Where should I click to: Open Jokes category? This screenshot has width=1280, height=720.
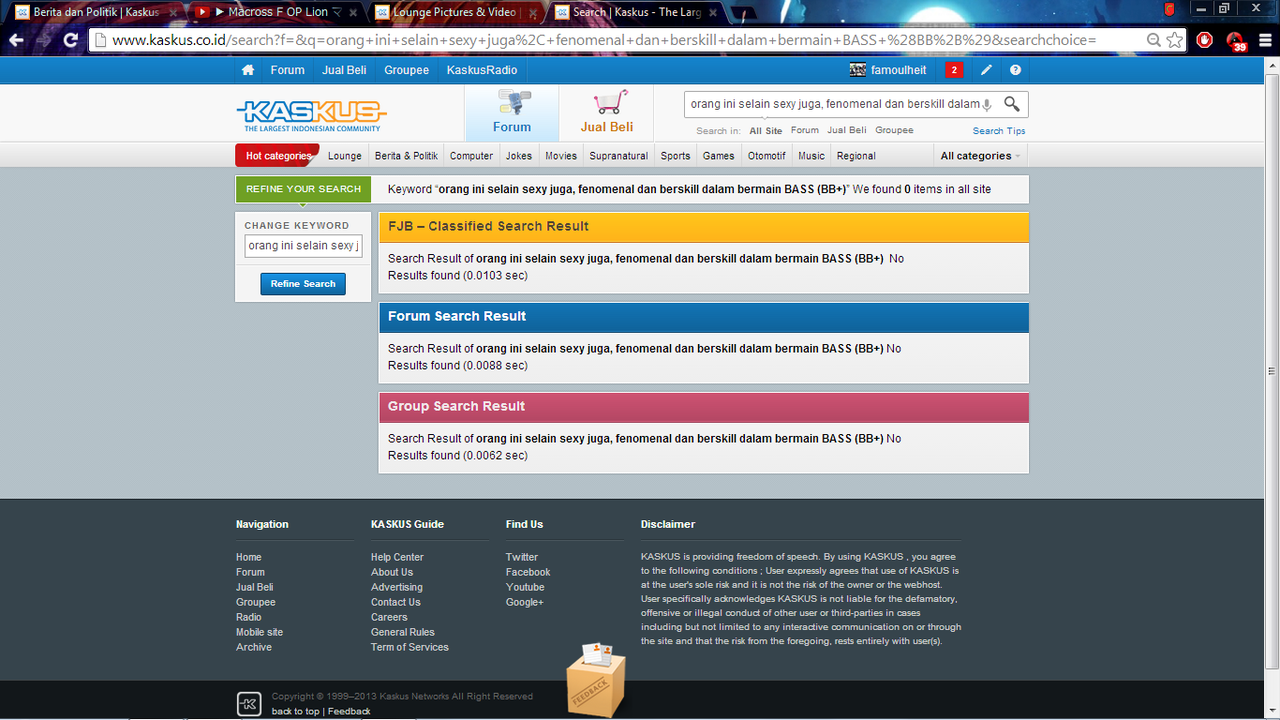tap(519, 156)
